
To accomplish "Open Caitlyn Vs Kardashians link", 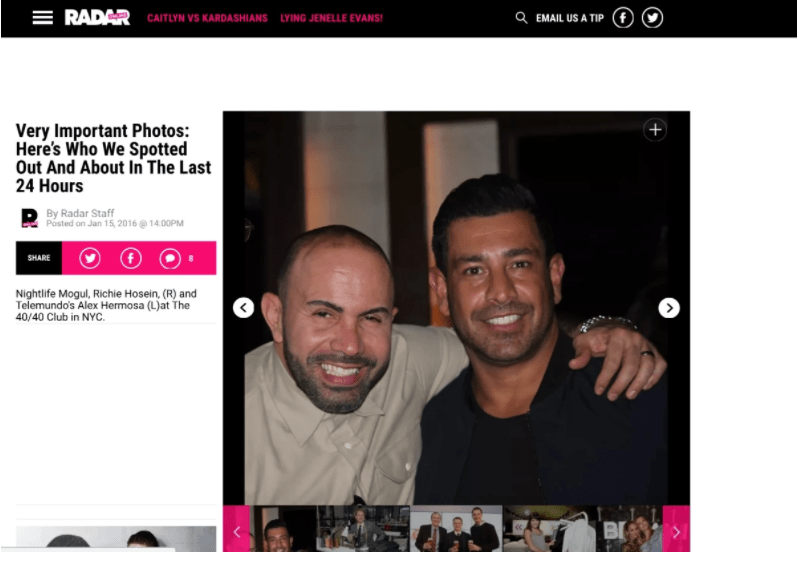I will pyautogui.click(x=207, y=18).
